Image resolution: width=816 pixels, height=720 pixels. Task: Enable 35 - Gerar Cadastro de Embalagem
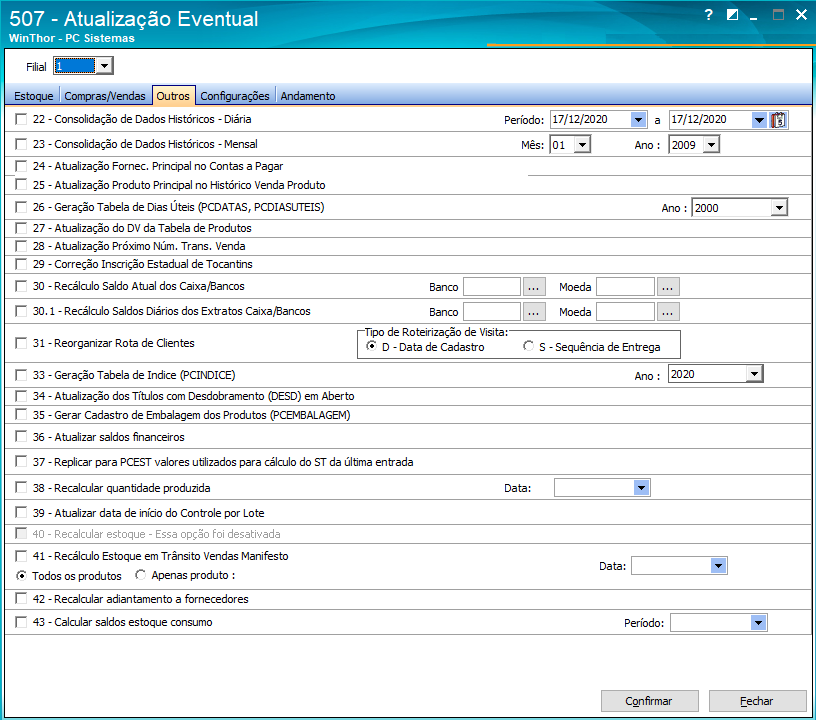21,415
